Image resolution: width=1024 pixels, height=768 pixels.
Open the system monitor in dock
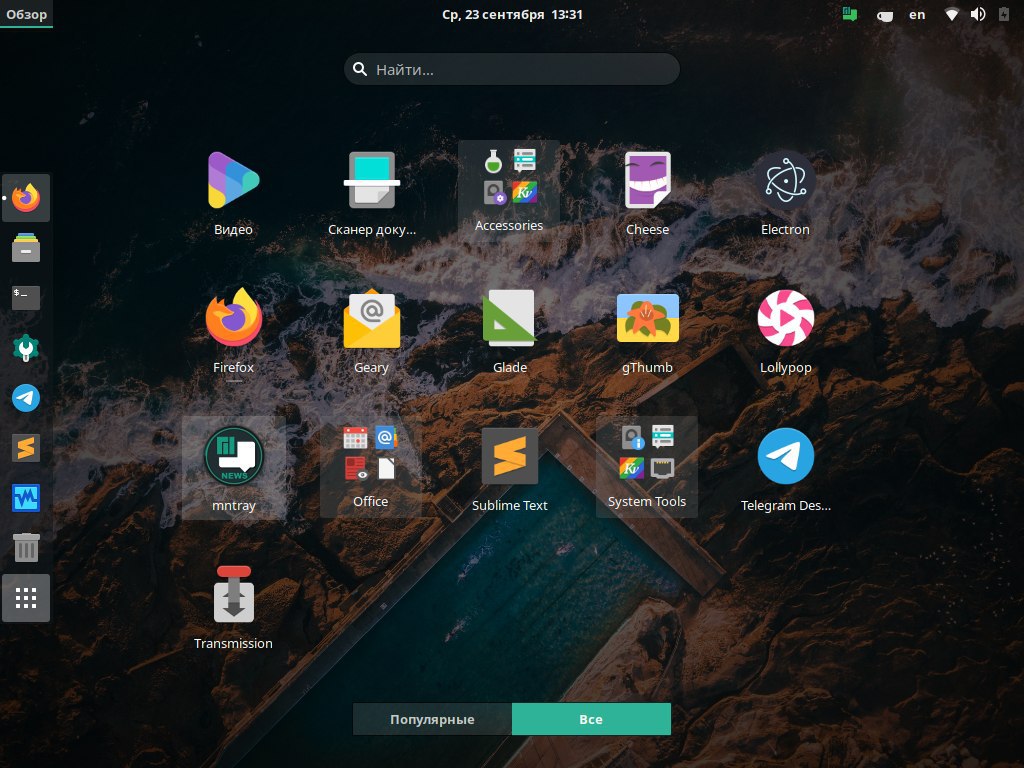coord(26,498)
